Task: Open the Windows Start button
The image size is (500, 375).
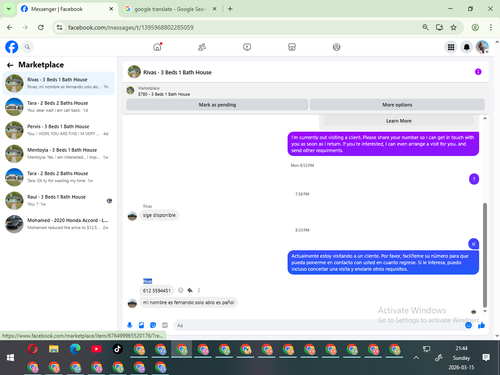Action: 10,358
